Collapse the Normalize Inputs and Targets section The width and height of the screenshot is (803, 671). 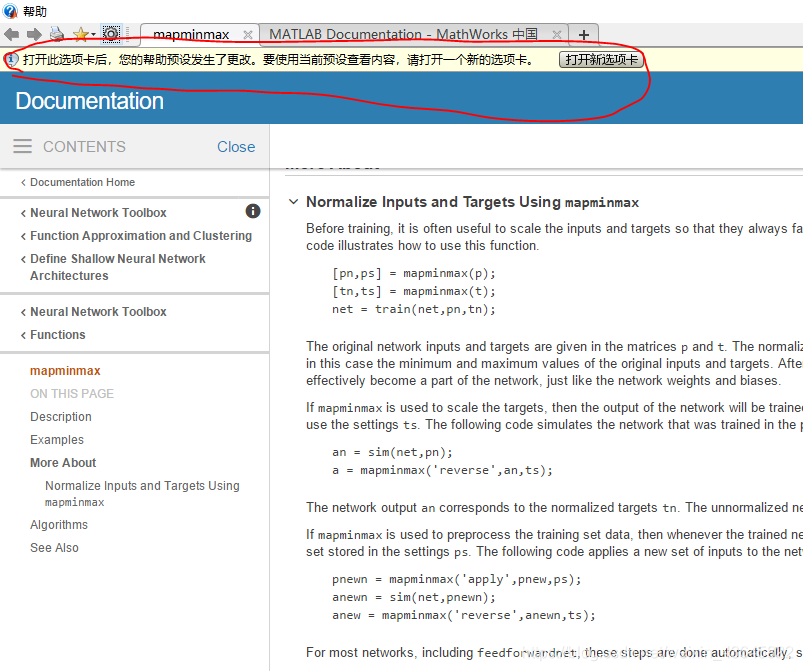coord(293,202)
